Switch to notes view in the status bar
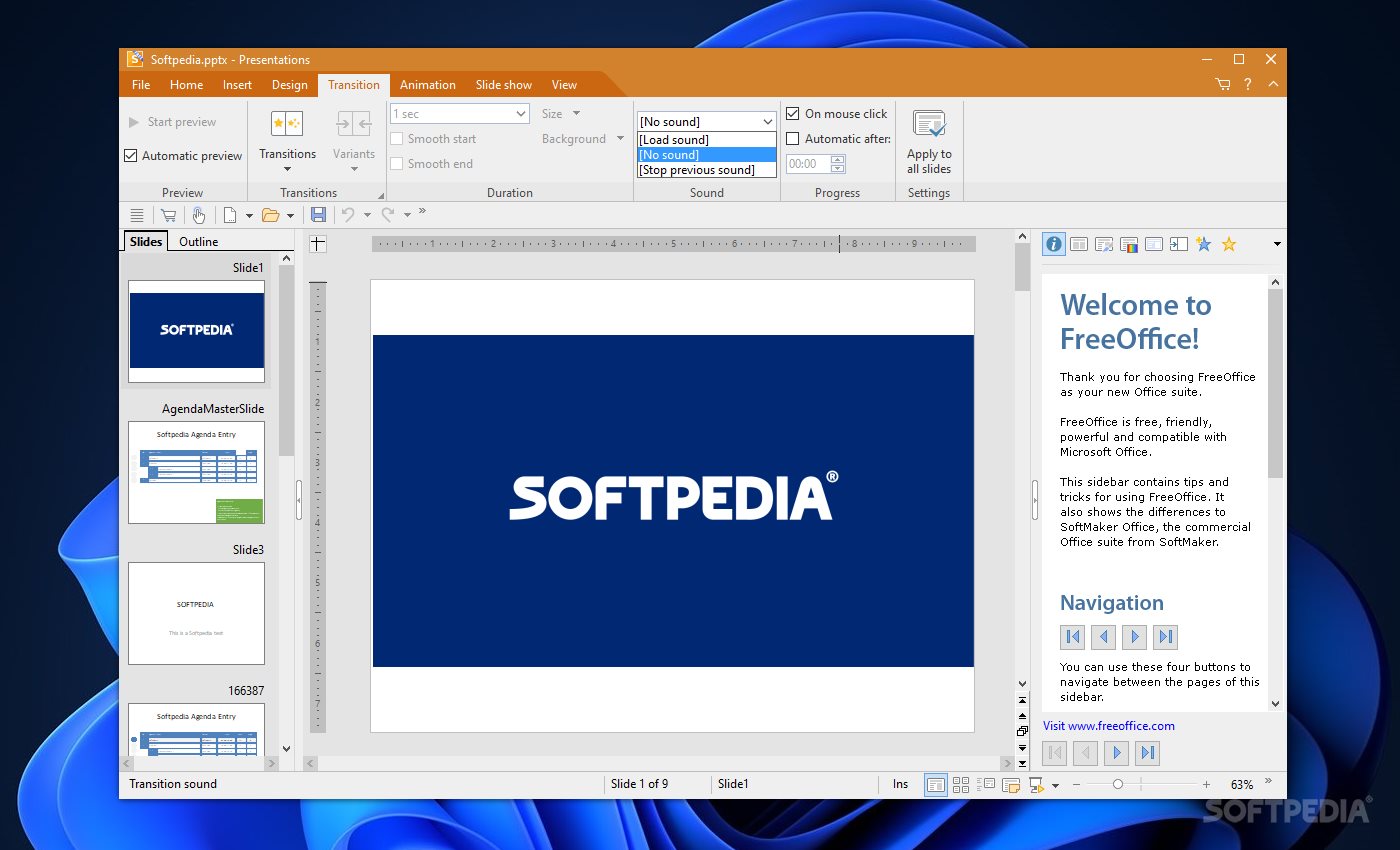 point(1011,785)
